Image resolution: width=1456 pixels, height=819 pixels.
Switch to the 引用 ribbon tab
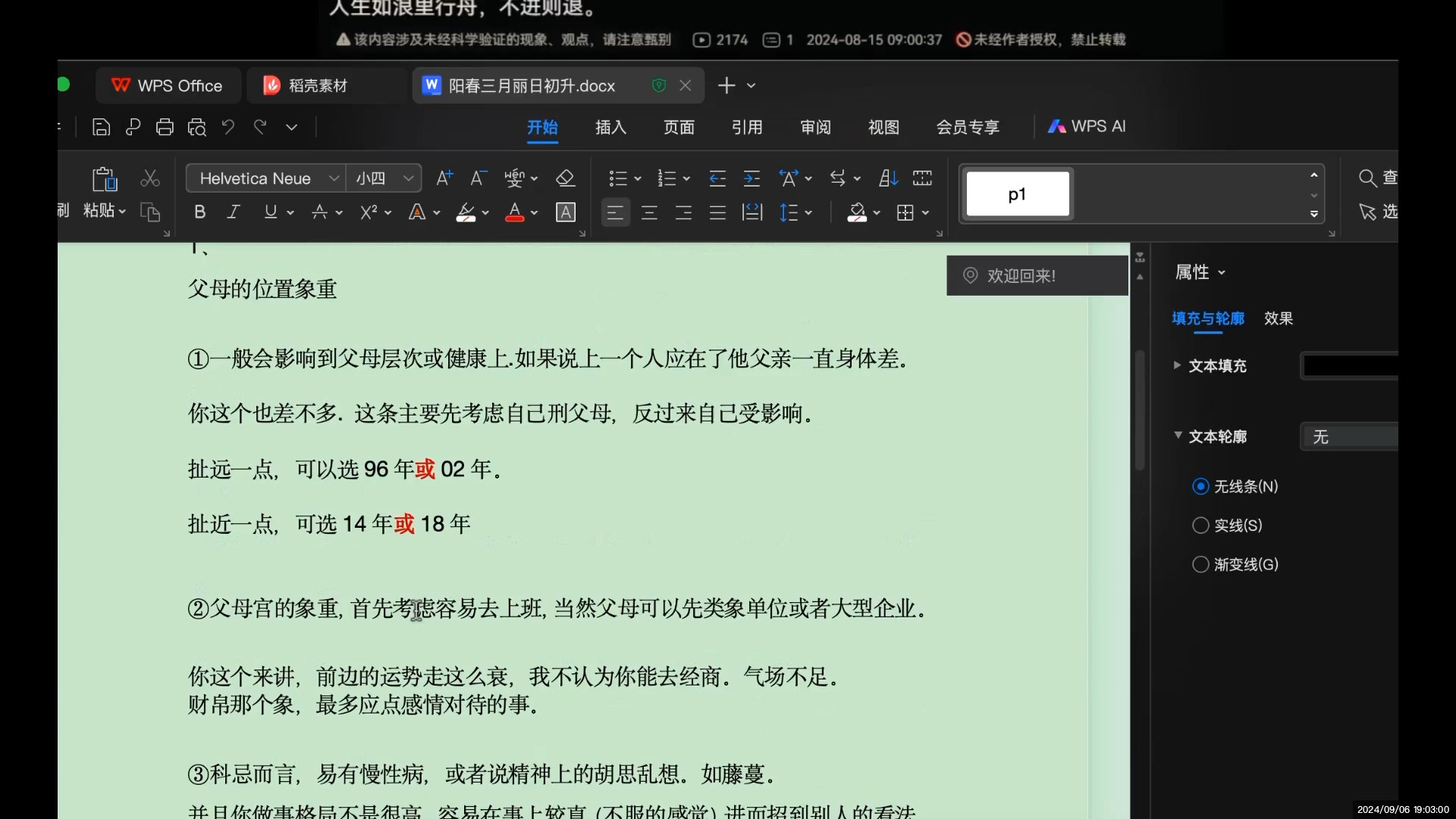point(748,127)
